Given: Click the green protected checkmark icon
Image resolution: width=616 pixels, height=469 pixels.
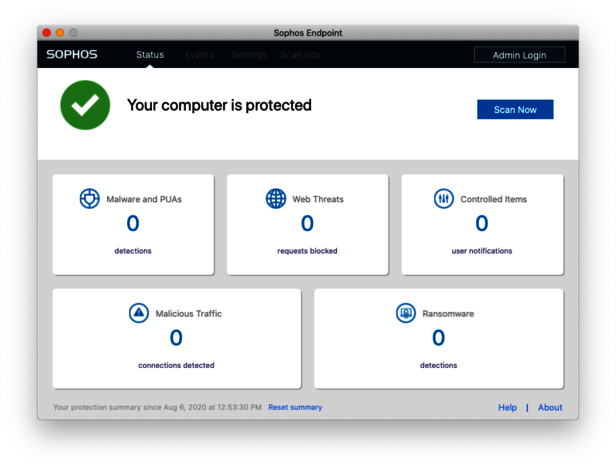Looking at the screenshot, I should [85, 105].
